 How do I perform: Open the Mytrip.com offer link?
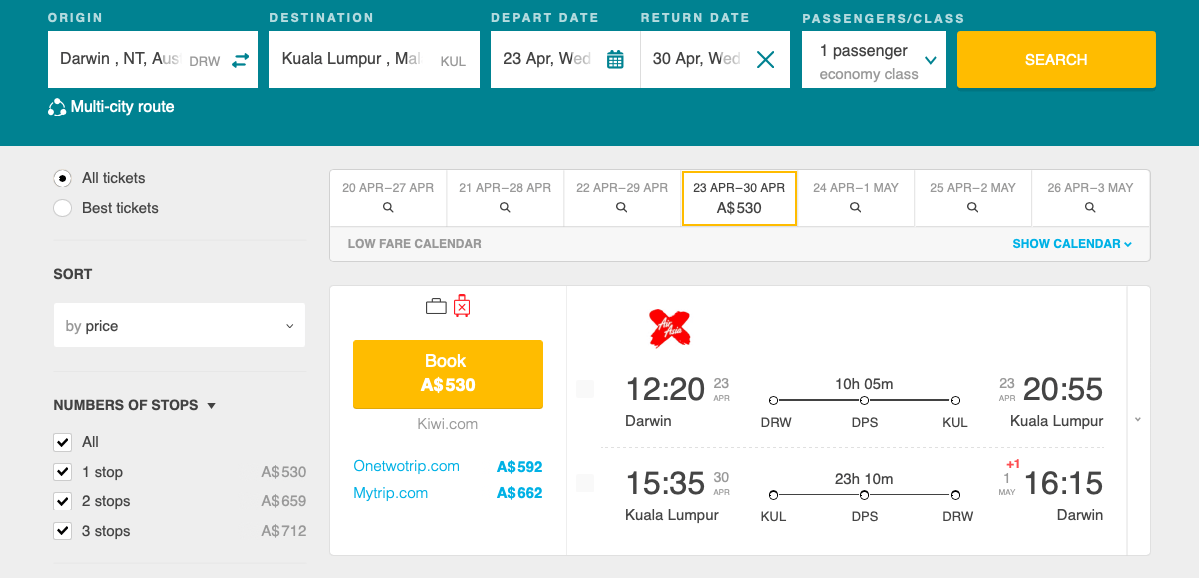click(x=390, y=492)
